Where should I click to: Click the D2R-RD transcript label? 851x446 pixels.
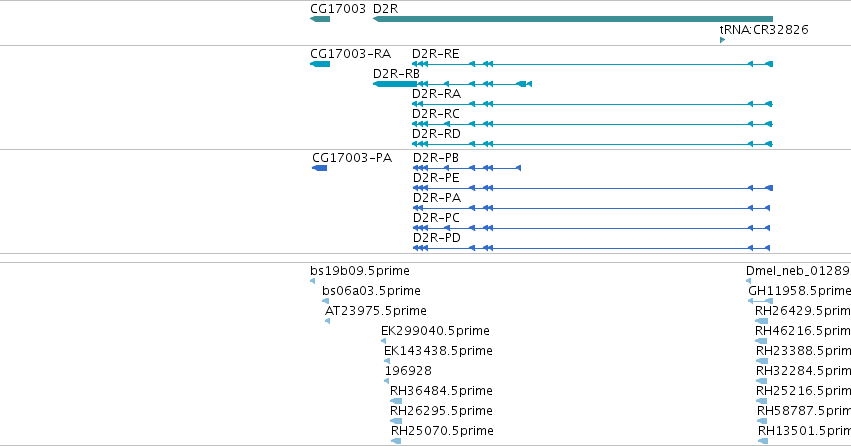point(436,134)
